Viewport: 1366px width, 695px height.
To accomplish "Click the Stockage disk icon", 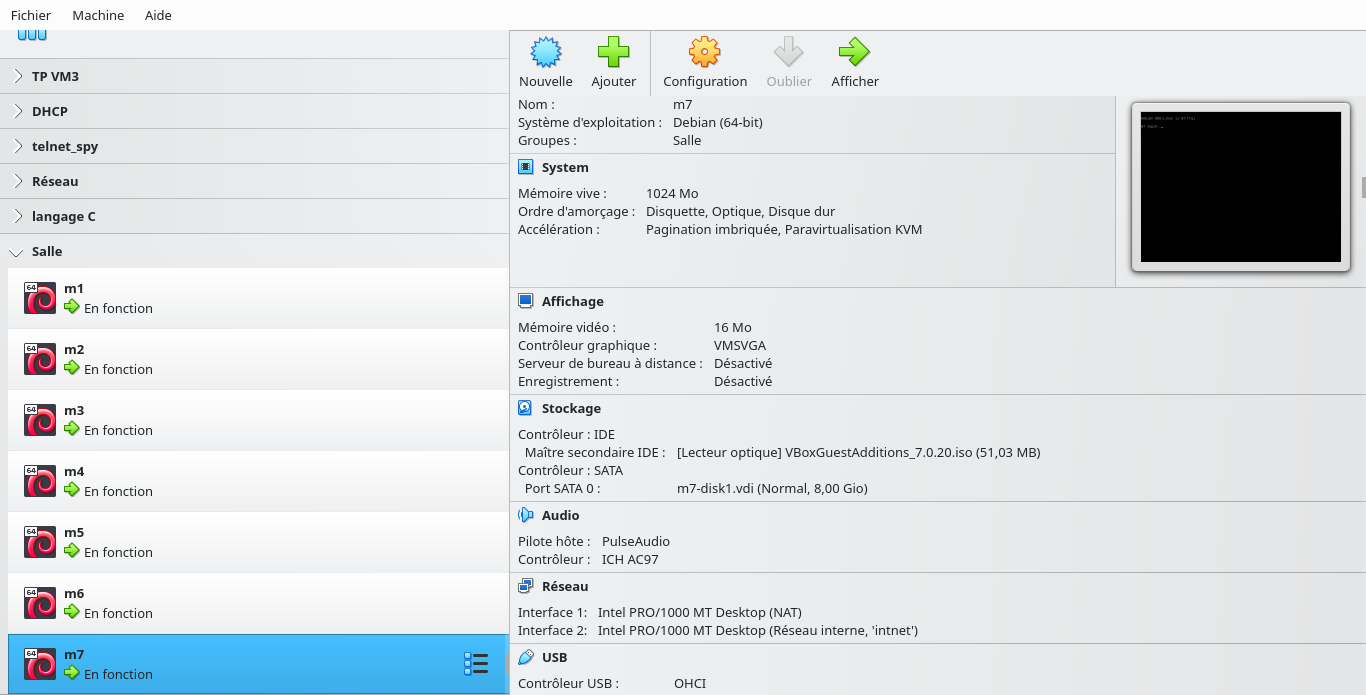I will [526, 408].
